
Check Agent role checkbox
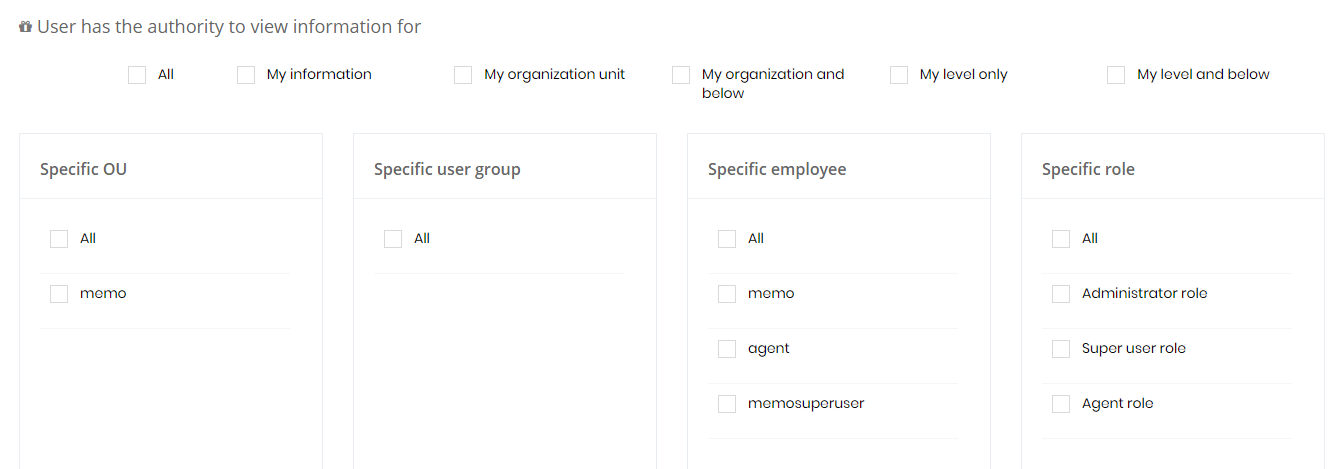1061,404
